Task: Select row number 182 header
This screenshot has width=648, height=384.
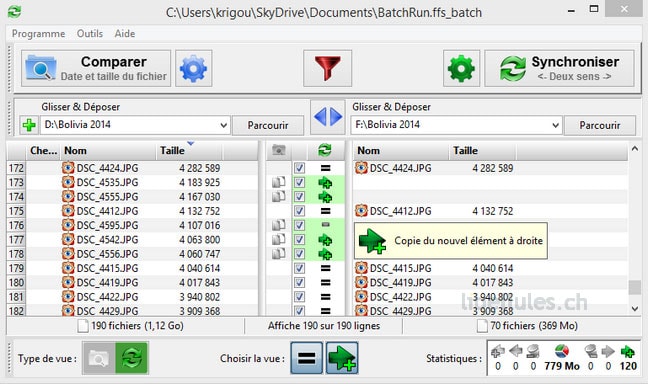Action: coord(16,311)
